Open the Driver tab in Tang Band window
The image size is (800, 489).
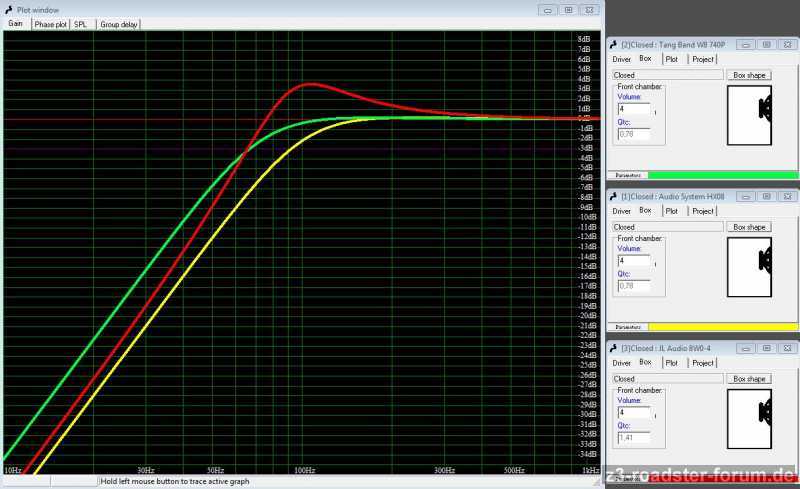tap(622, 59)
